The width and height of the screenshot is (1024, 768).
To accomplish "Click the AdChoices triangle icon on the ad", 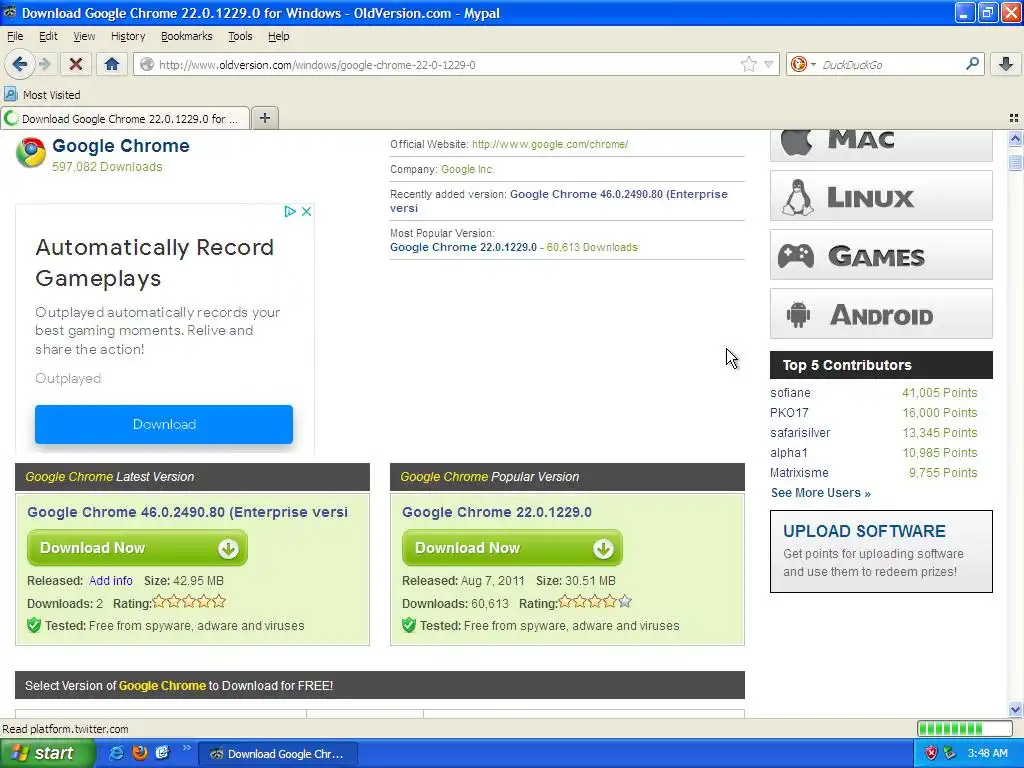I will tap(290, 212).
